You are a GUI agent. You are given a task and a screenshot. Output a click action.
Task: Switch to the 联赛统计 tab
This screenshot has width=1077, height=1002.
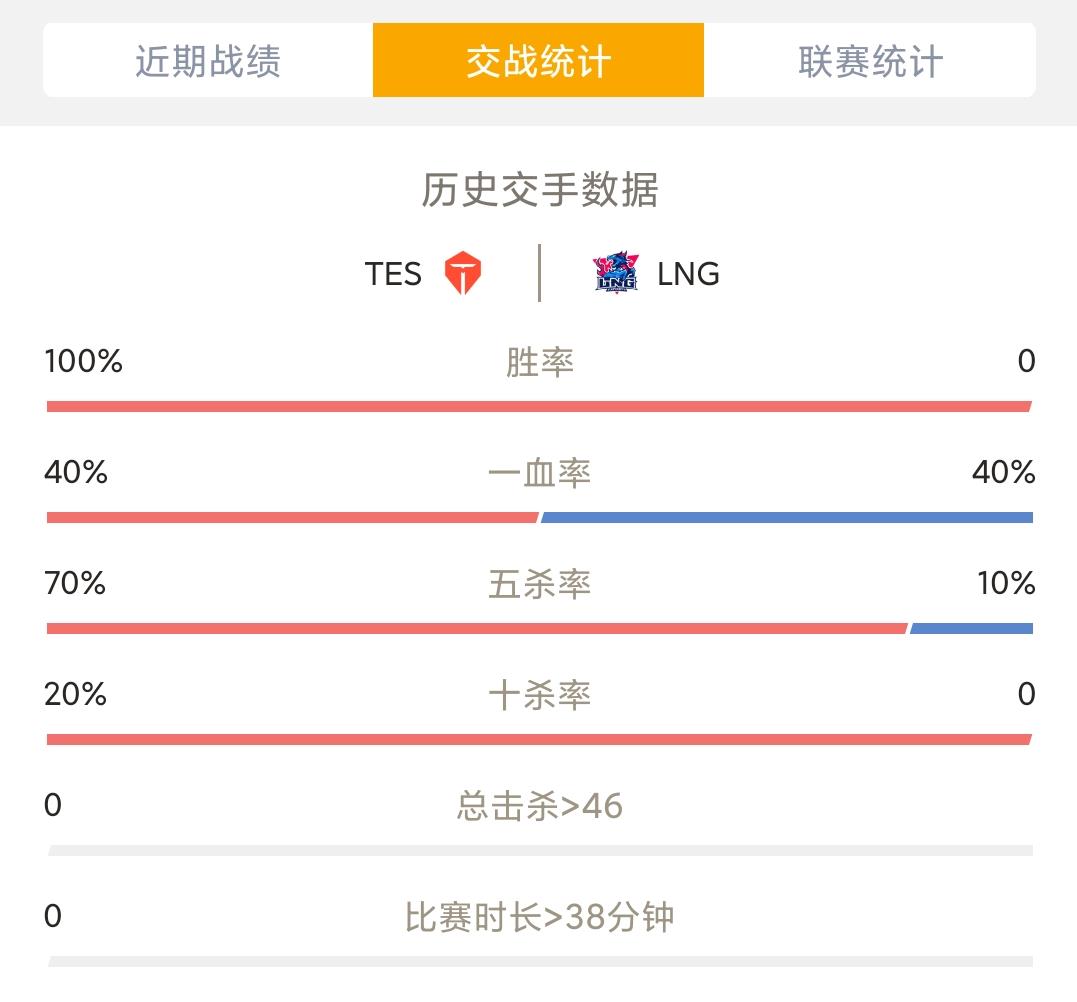pyautogui.click(x=870, y=60)
